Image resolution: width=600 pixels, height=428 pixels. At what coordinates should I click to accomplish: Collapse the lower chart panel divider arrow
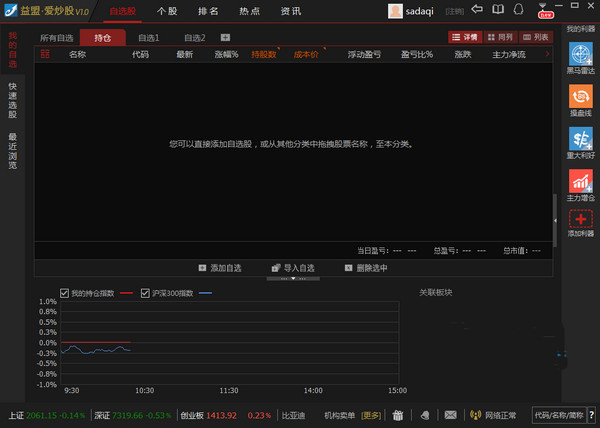[293, 278]
